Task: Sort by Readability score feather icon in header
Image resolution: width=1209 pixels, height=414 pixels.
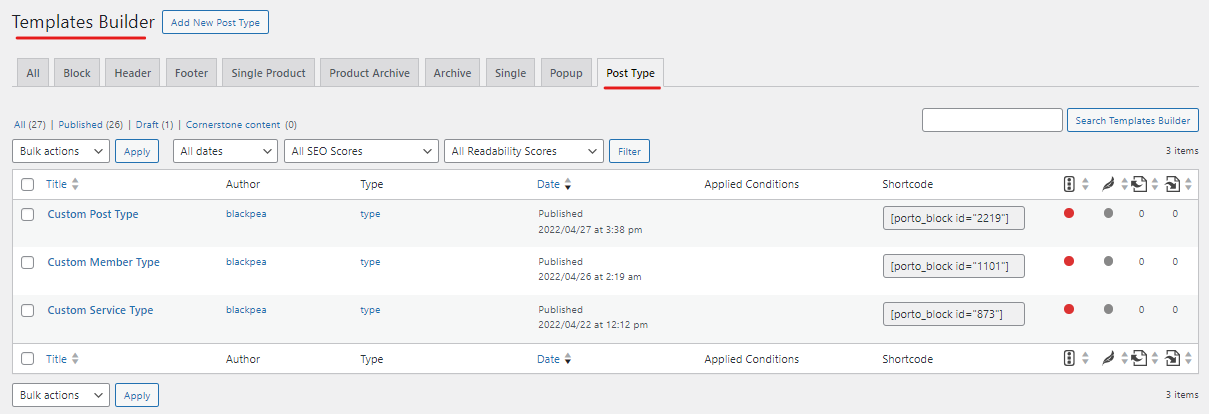Action: point(1107,184)
